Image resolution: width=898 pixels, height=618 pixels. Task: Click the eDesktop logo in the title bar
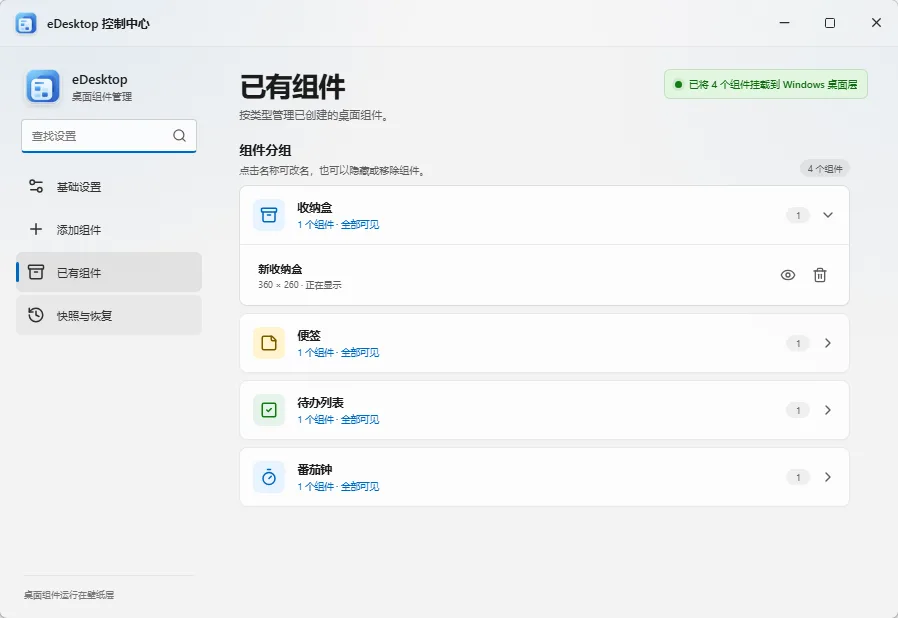click(x=26, y=23)
